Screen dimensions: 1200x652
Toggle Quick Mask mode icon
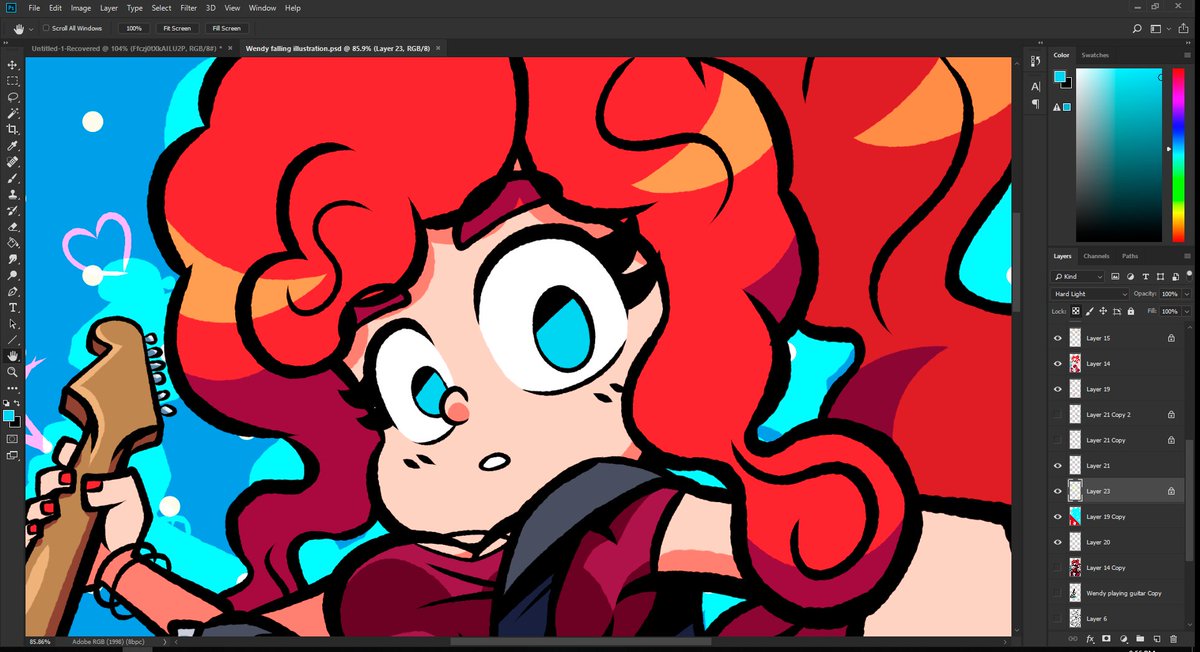click(x=12, y=438)
